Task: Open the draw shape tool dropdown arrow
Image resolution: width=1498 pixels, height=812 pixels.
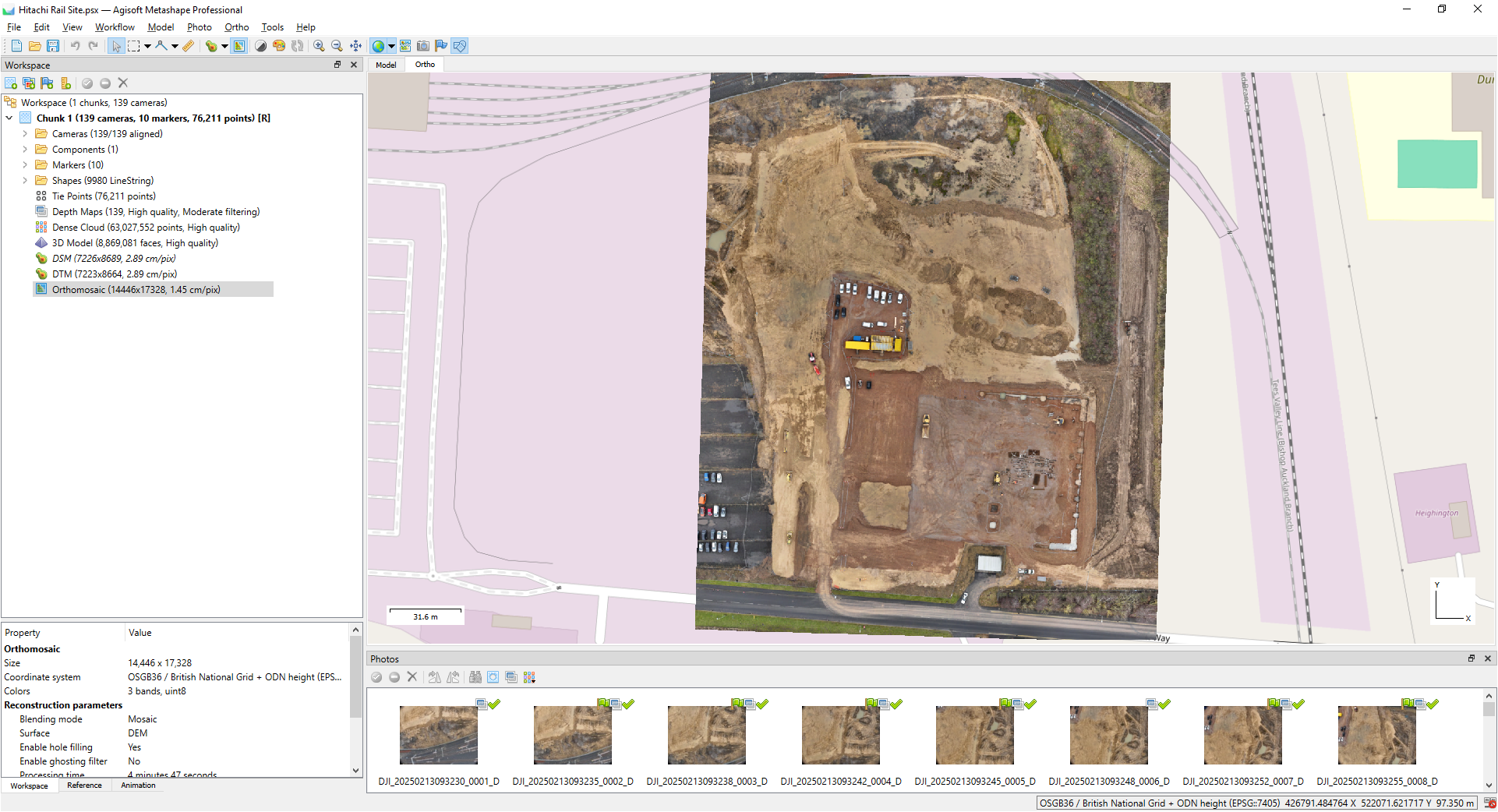Action: (x=175, y=46)
